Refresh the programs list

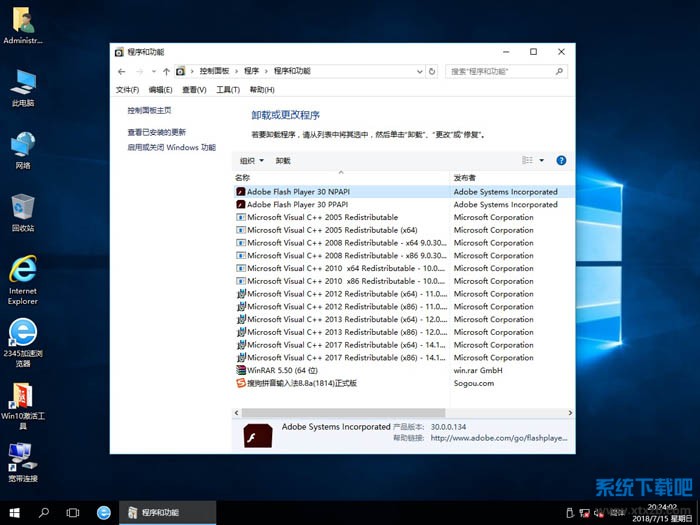432,72
